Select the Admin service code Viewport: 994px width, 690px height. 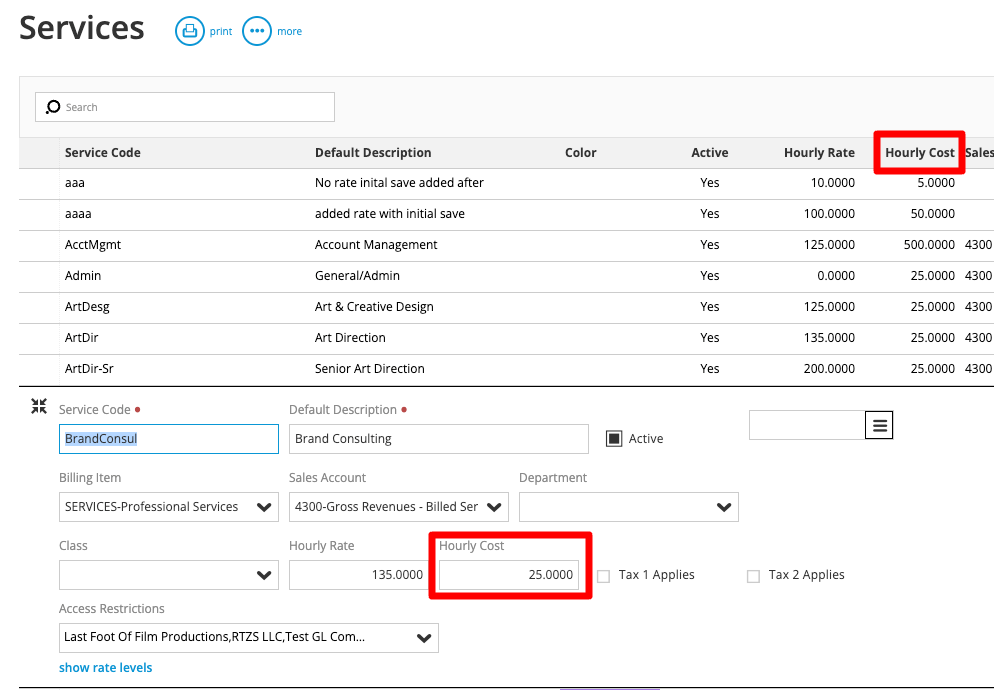82,275
